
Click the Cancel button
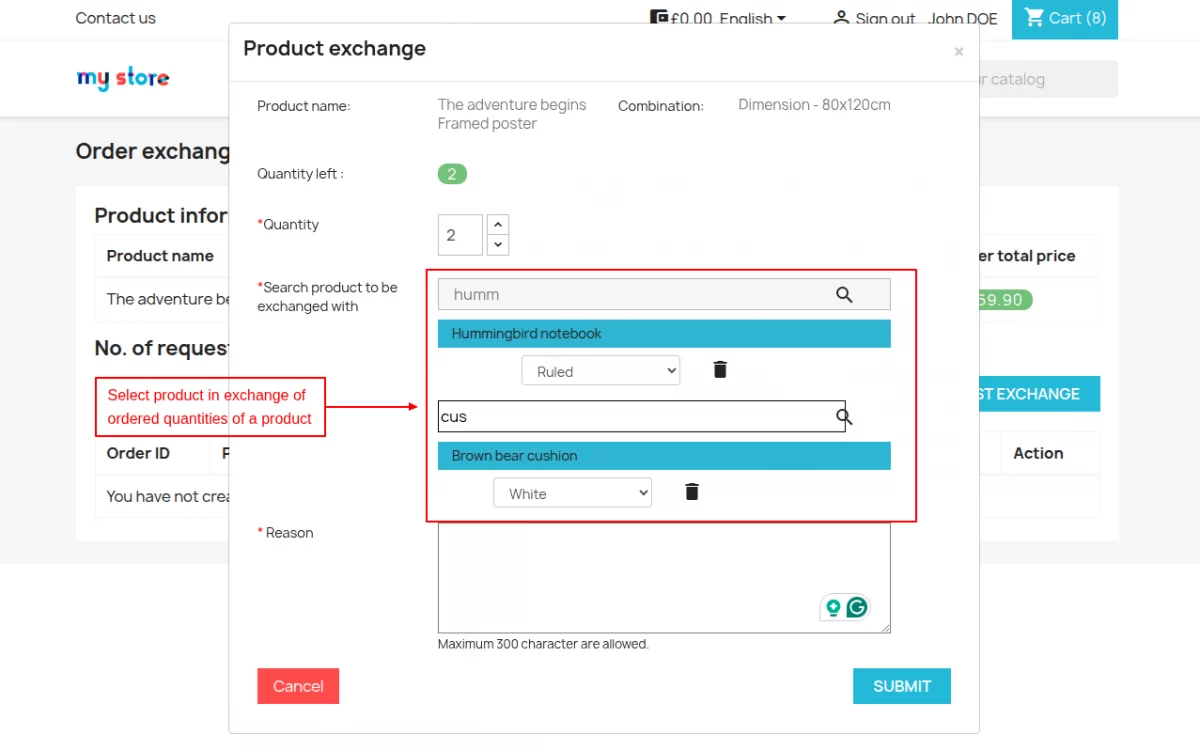[298, 686]
